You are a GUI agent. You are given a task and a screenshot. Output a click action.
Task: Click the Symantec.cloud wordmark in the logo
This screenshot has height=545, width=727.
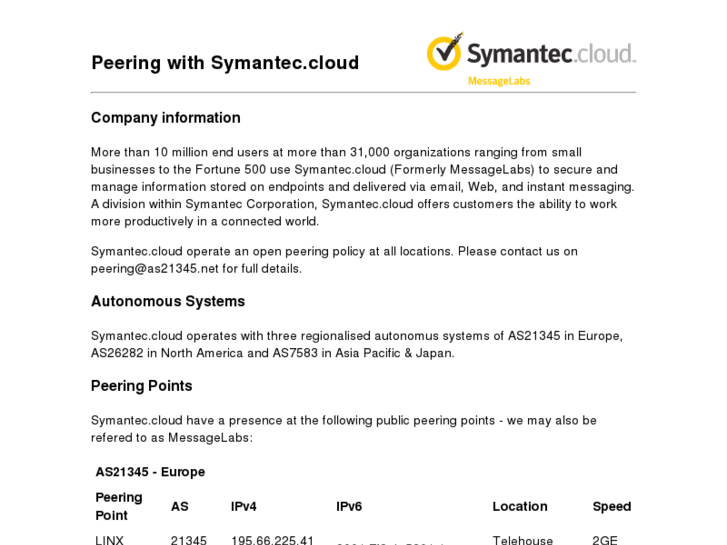pyautogui.click(x=552, y=54)
